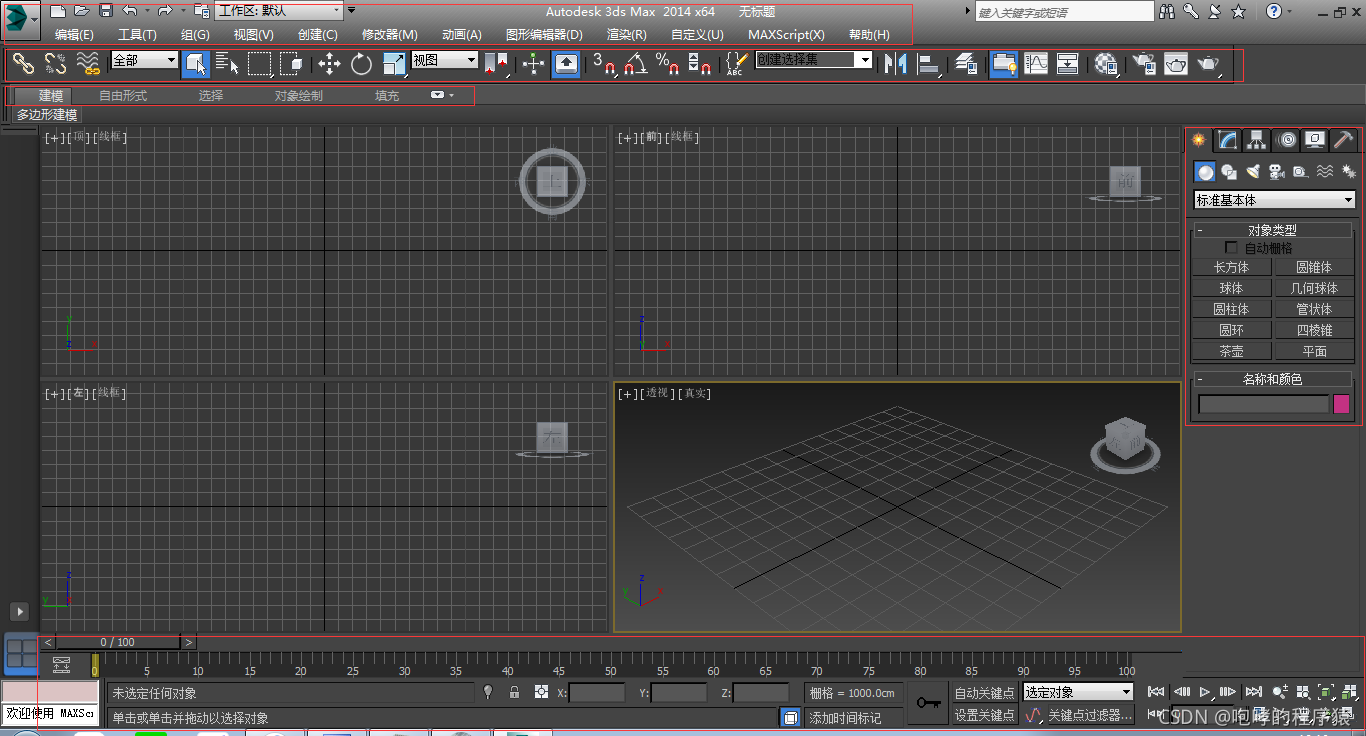Toggle 设置关键点 set key mode
The width and height of the screenshot is (1366, 736).
[984, 715]
